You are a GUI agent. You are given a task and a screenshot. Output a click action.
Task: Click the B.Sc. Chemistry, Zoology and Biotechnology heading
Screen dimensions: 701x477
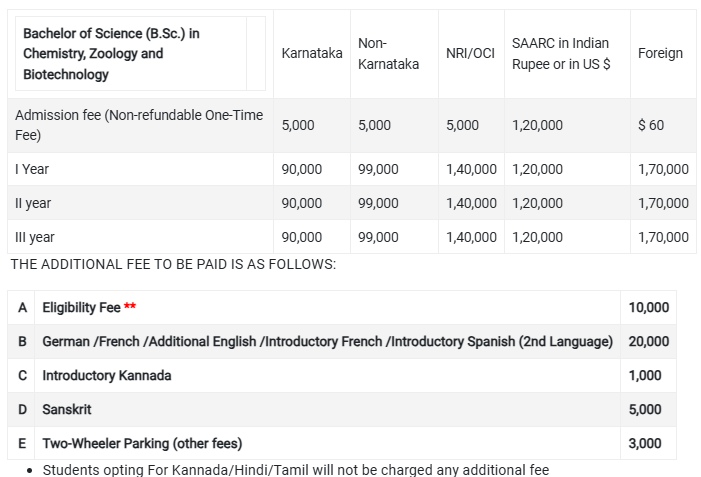pyautogui.click(x=111, y=54)
